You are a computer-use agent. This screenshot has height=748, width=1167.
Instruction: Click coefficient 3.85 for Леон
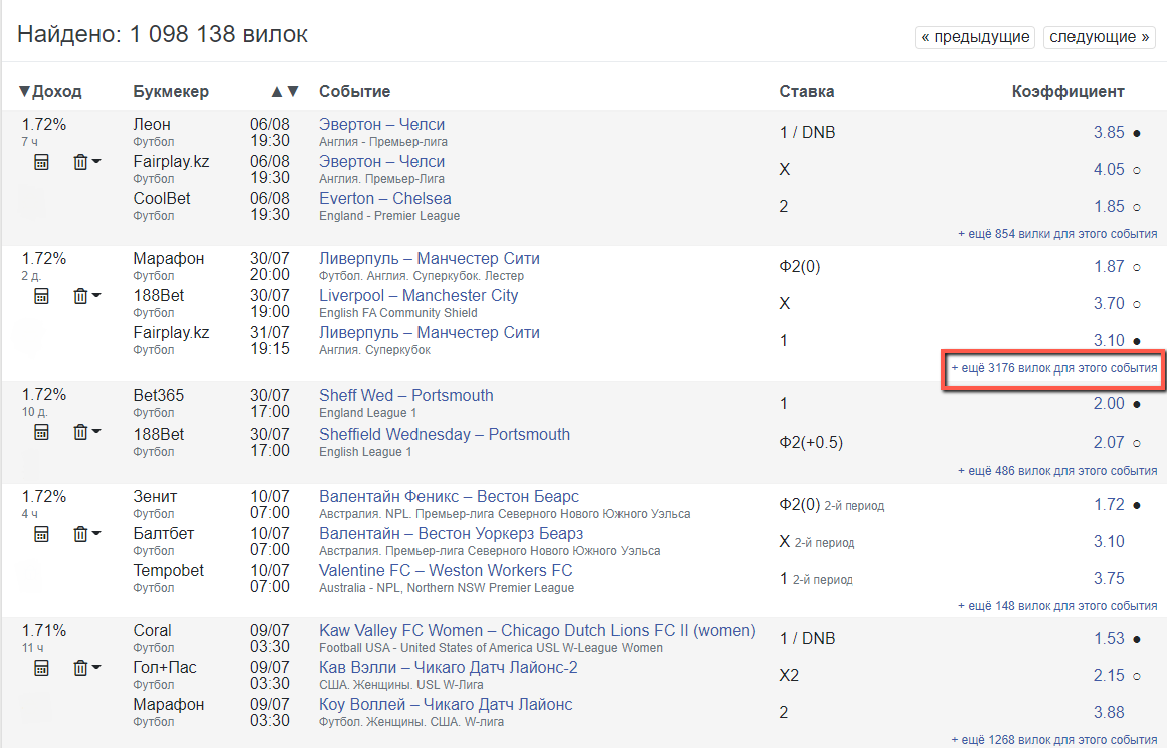coord(1109,132)
